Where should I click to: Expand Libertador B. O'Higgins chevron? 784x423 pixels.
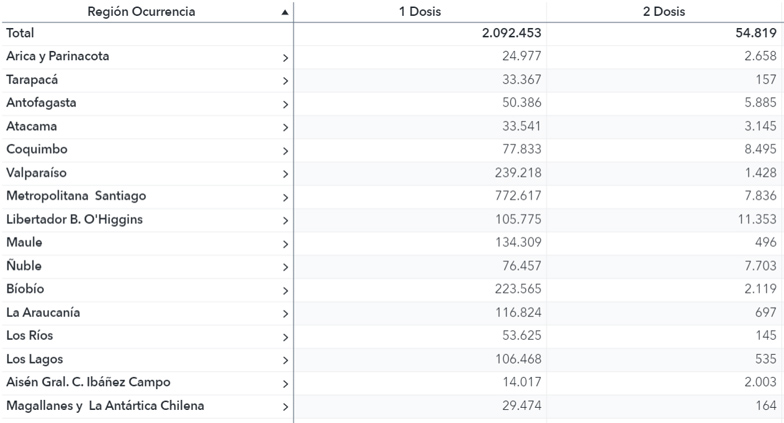(285, 220)
